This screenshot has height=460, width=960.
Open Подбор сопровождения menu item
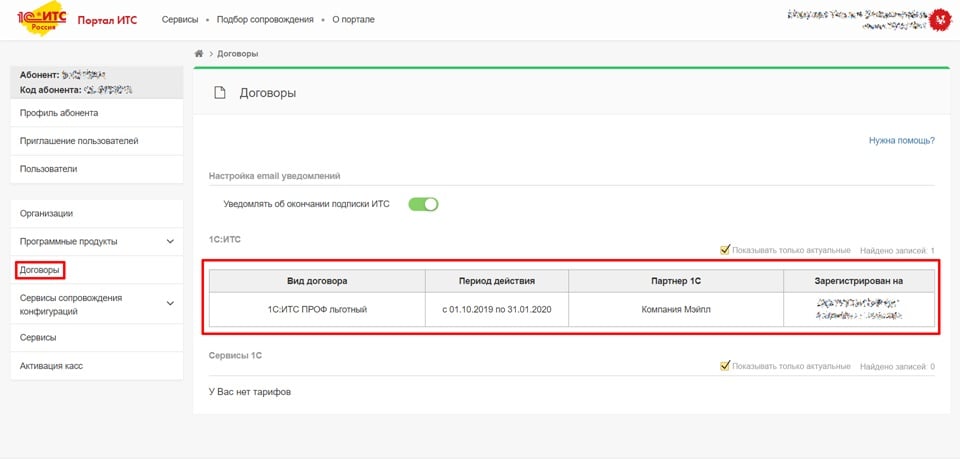[x=266, y=20]
